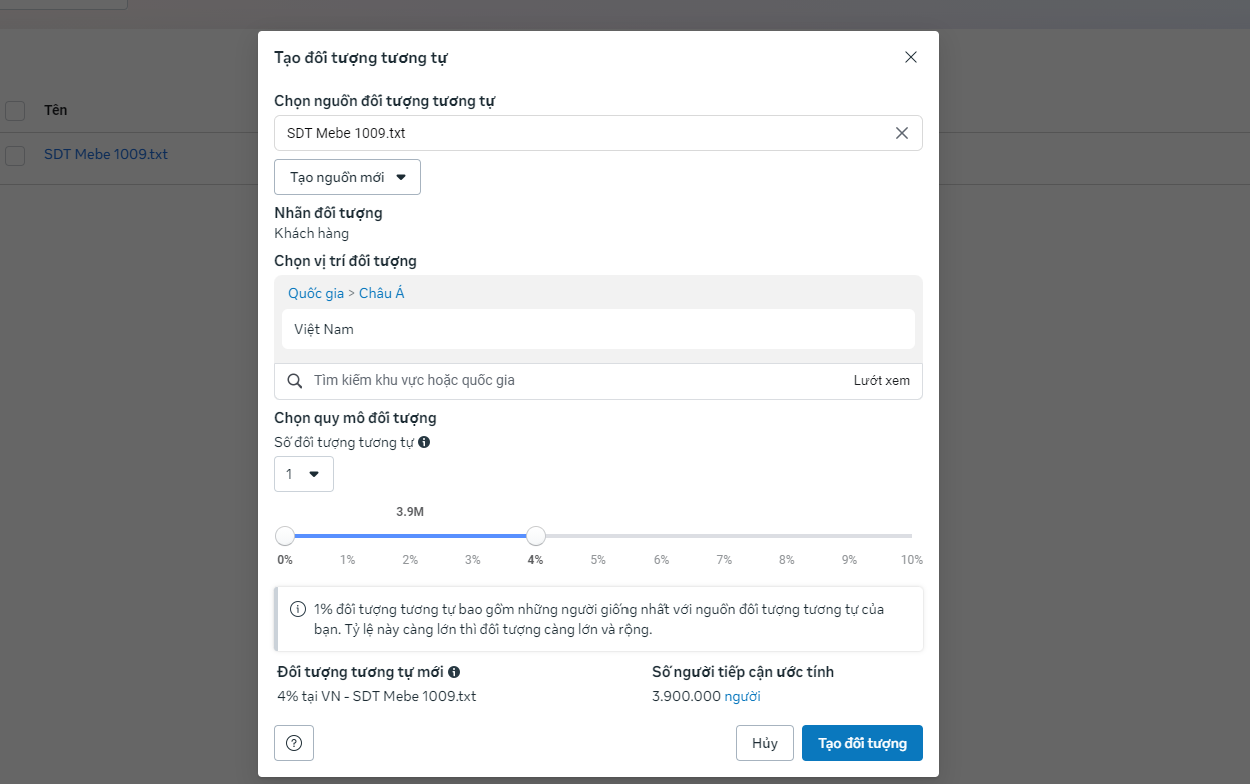1250x784 pixels.
Task: Click the 0% slider handle
Action: click(285, 536)
